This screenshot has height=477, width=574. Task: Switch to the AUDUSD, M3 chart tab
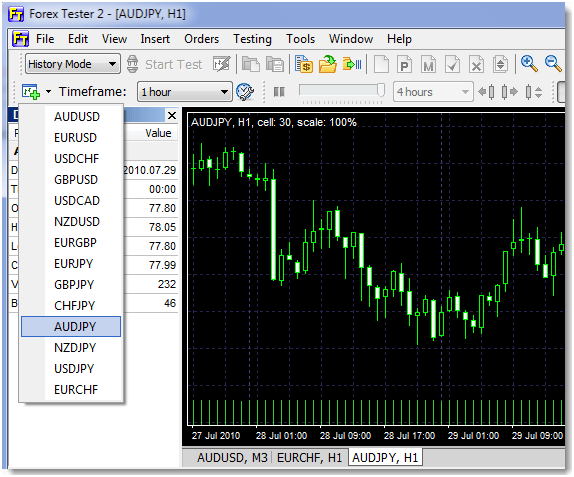click(x=232, y=458)
